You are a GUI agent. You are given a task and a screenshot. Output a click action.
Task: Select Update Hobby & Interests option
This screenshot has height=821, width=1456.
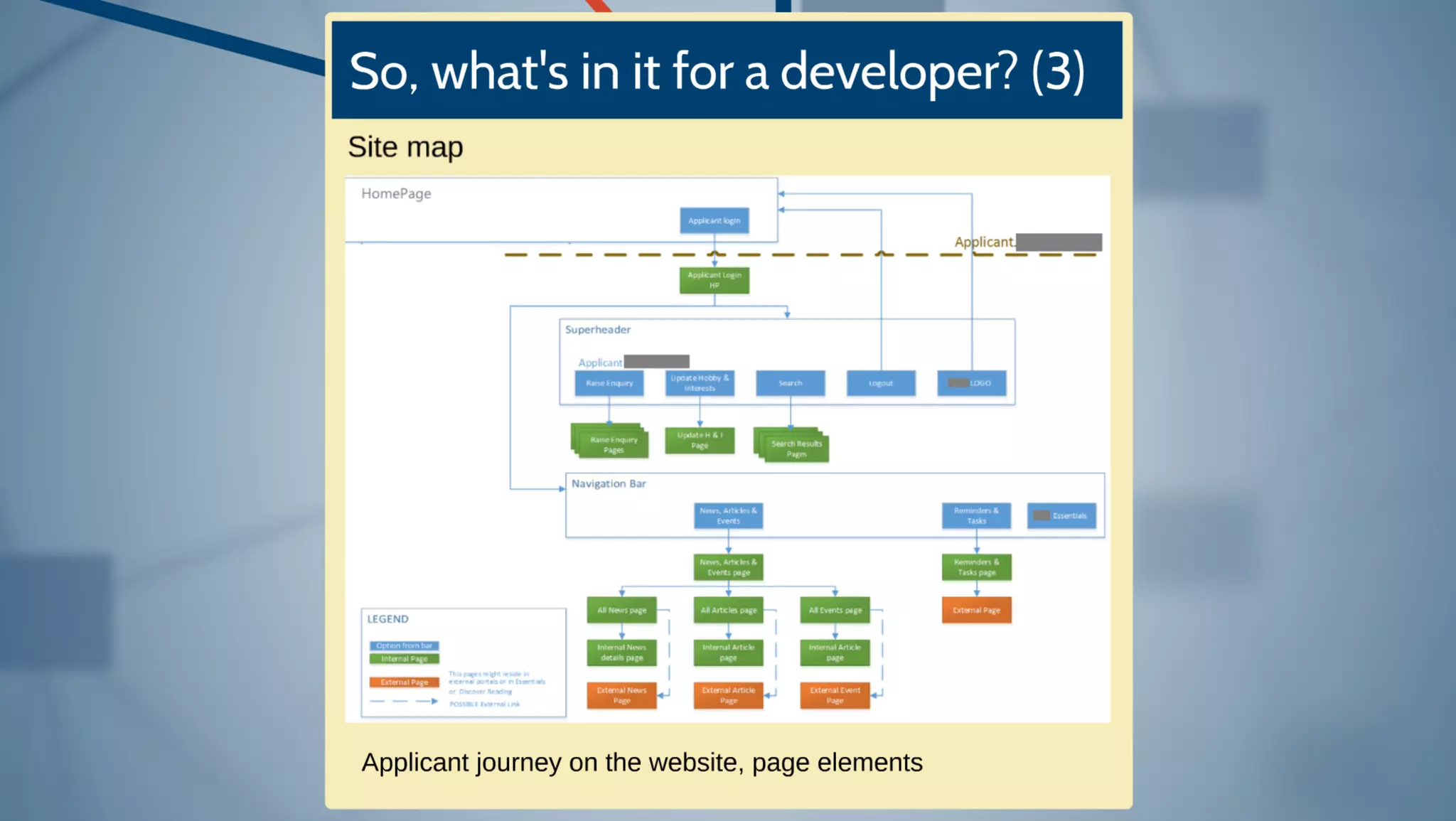pos(700,383)
